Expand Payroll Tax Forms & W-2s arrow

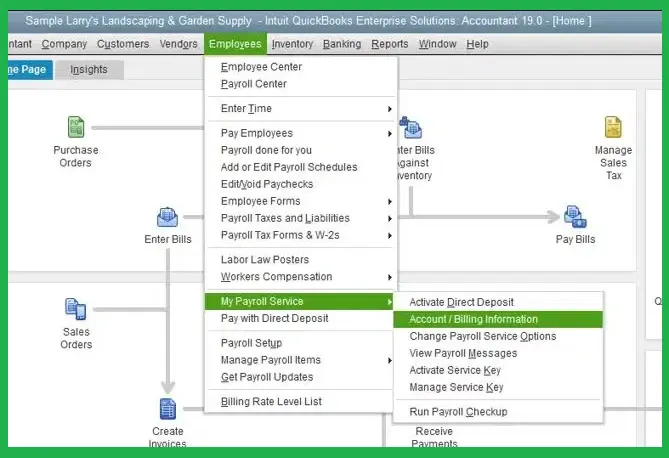click(390, 236)
